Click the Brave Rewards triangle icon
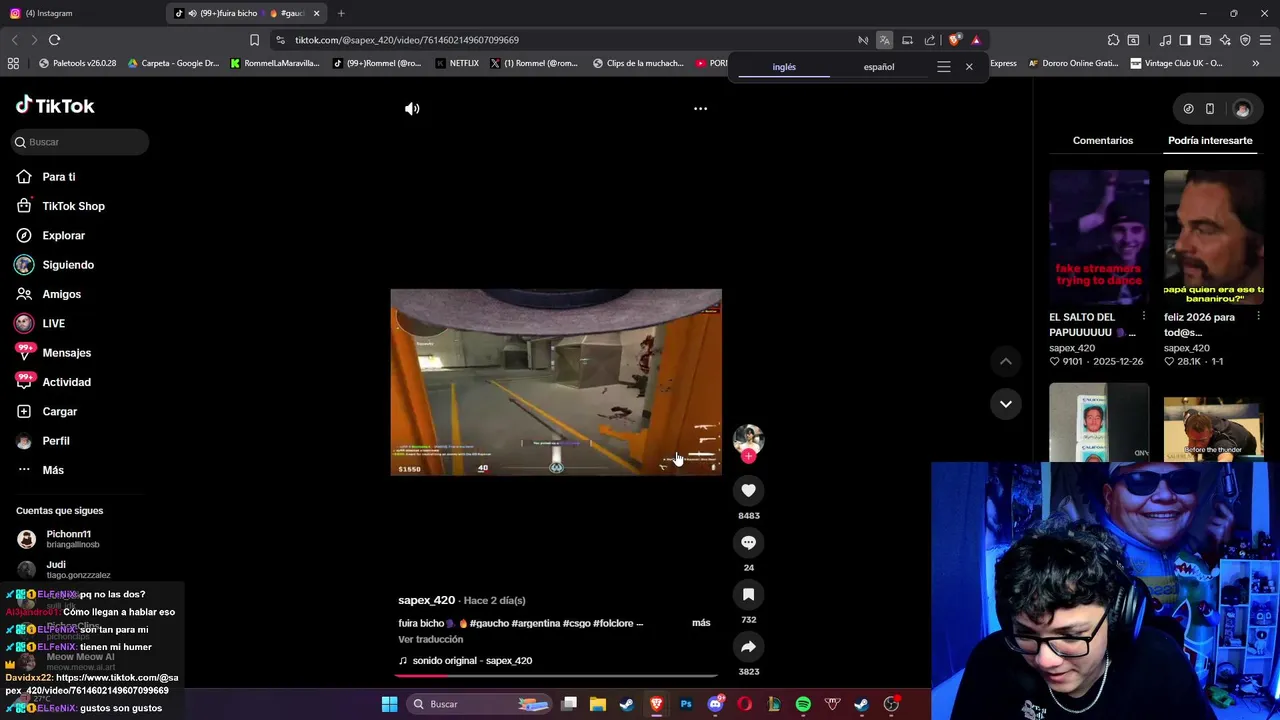The height and width of the screenshot is (720, 1280). (x=976, y=40)
